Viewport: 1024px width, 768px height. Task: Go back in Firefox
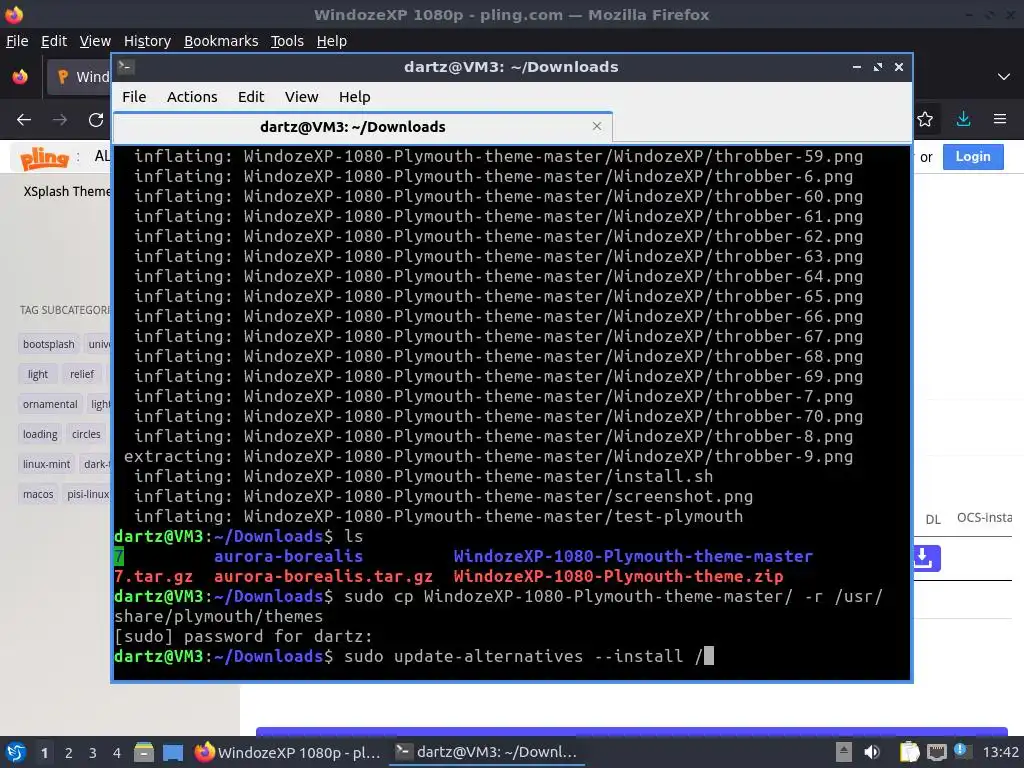[24, 120]
